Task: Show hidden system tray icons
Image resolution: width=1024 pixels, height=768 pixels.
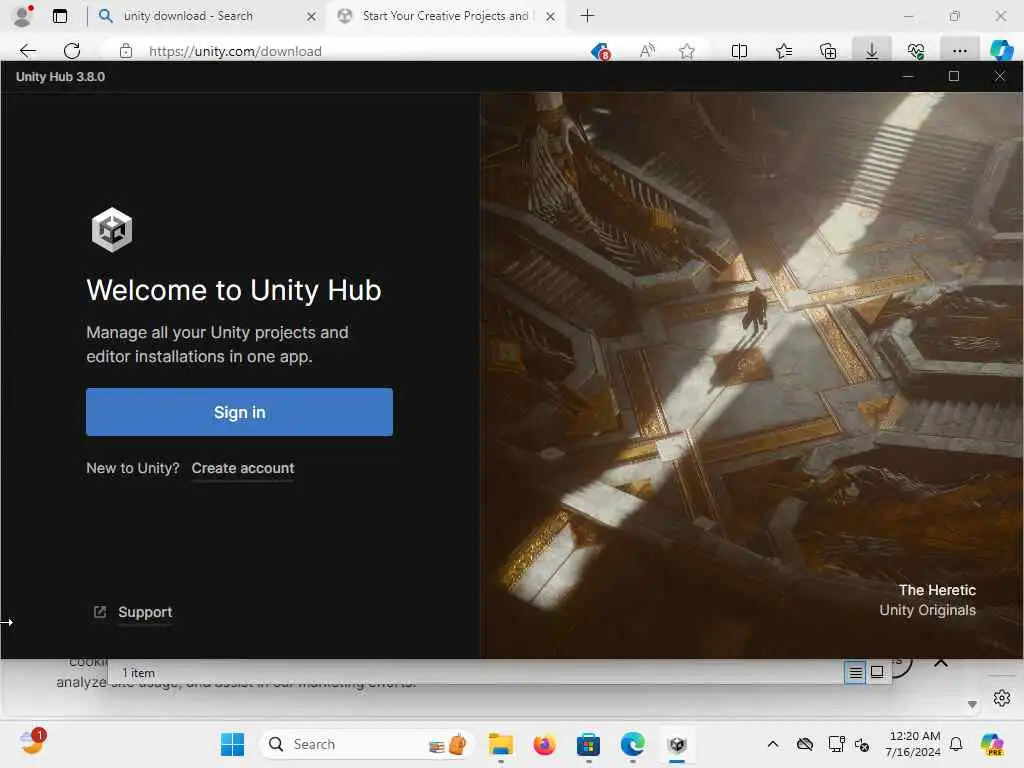Action: (773, 744)
